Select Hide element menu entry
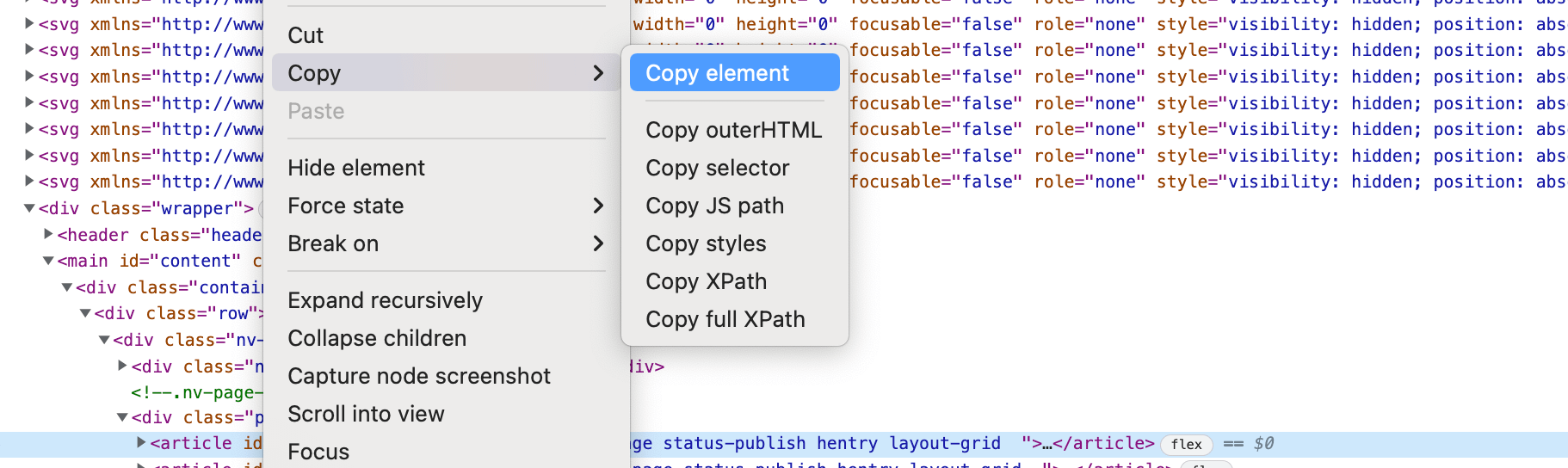The image size is (1568, 468). tap(356, 168)
